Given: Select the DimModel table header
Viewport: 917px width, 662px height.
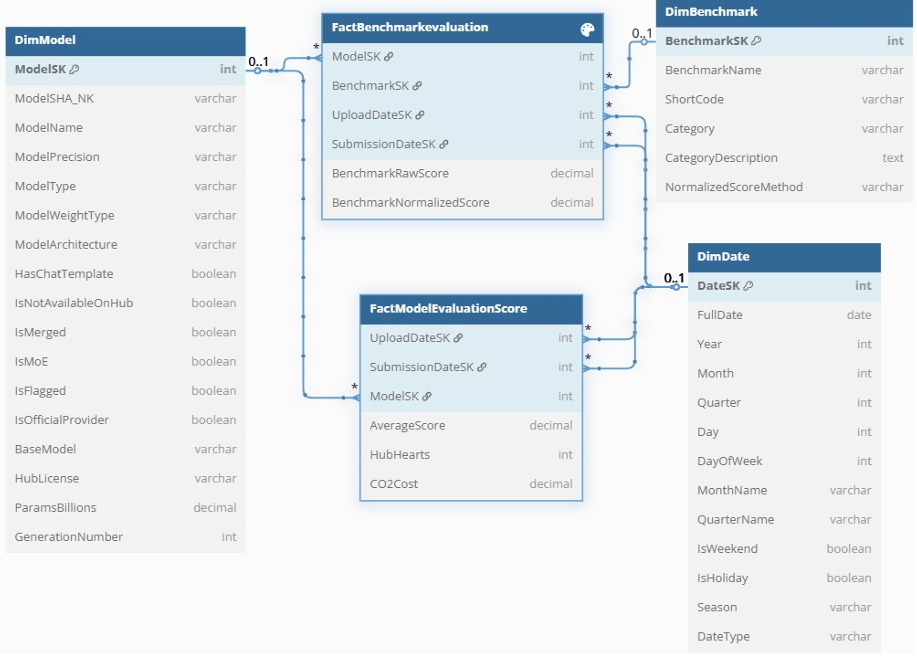Looking at the screenshot, I should click(125, 41).
